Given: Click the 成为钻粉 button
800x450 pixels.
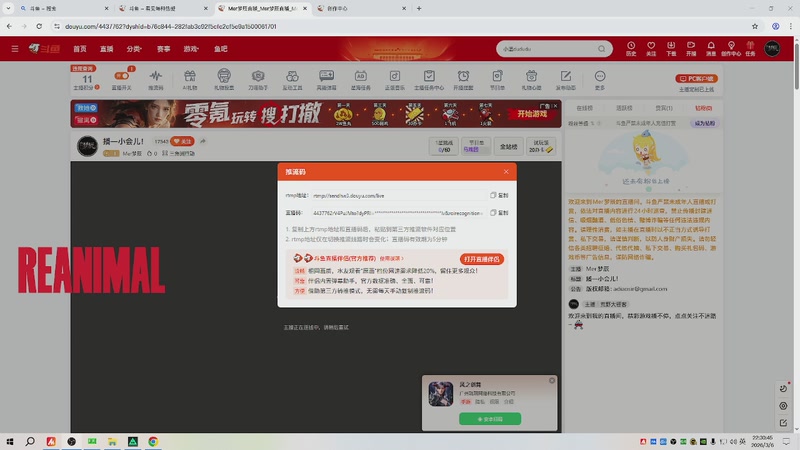Looking at the screenshot, I should (x=704, y=123).
